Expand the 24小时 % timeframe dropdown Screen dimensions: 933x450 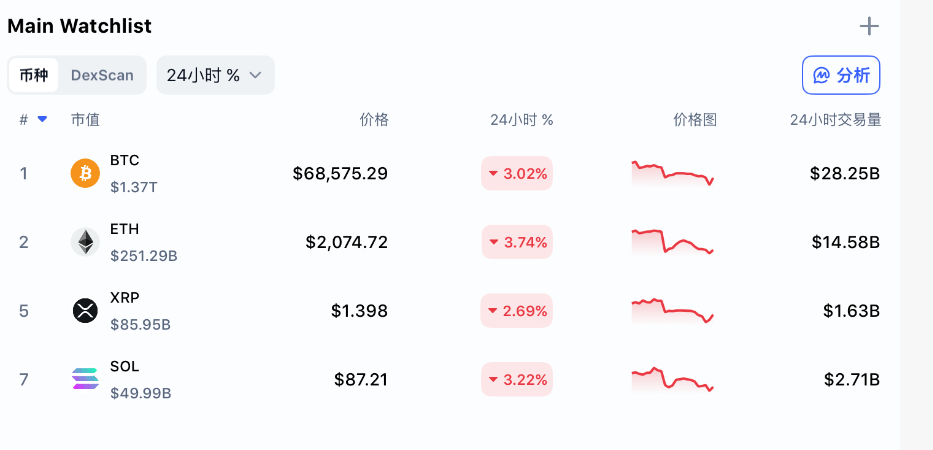point(215,75)
